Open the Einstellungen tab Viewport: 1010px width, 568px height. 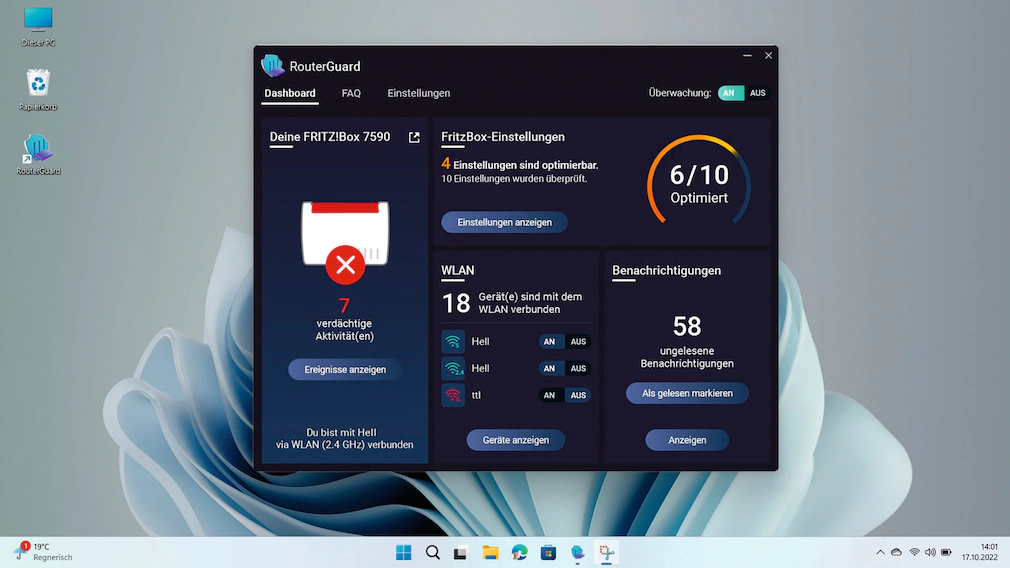tap(419, 93)
